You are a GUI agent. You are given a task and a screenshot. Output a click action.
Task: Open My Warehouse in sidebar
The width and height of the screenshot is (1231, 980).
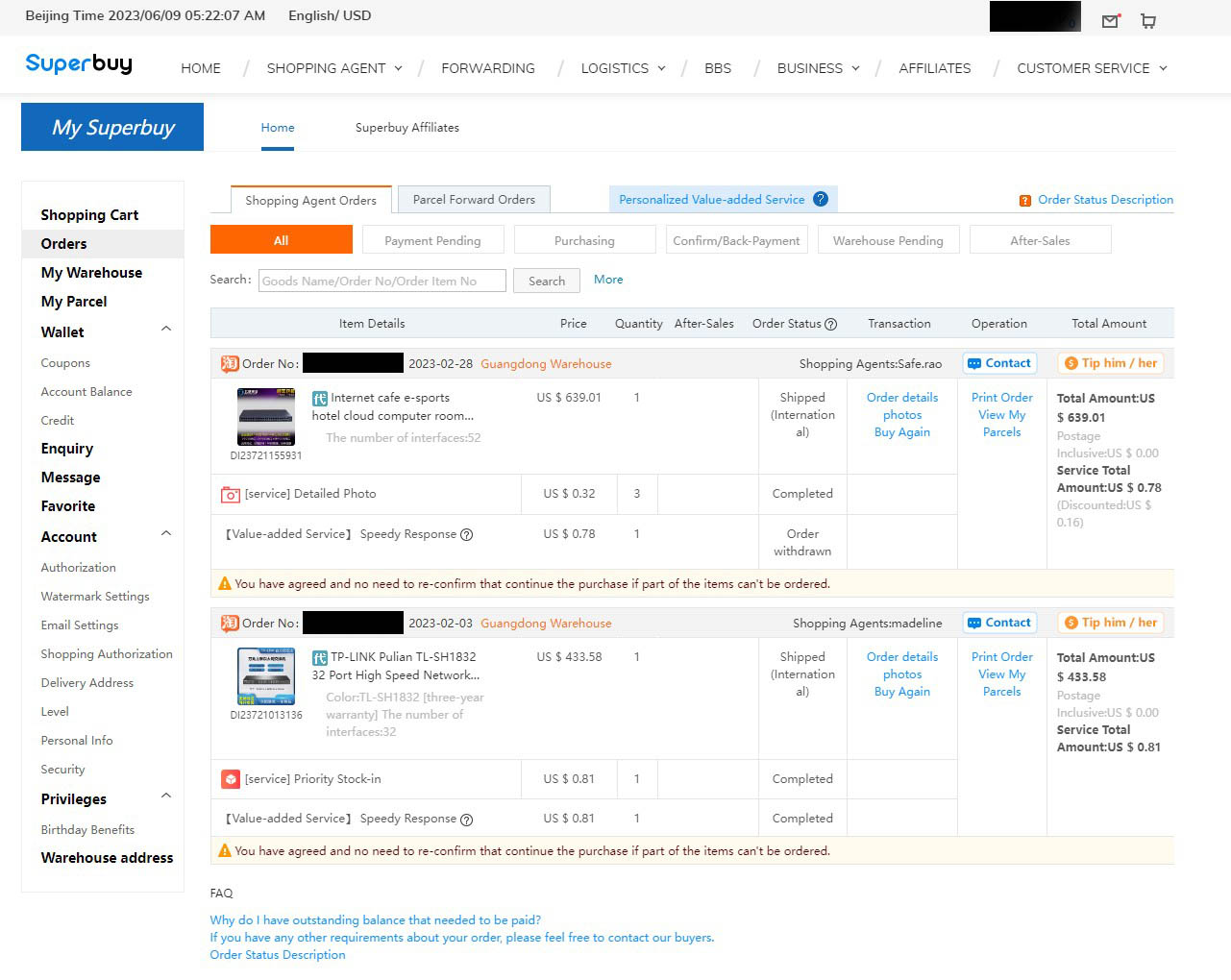pos(91,273)
